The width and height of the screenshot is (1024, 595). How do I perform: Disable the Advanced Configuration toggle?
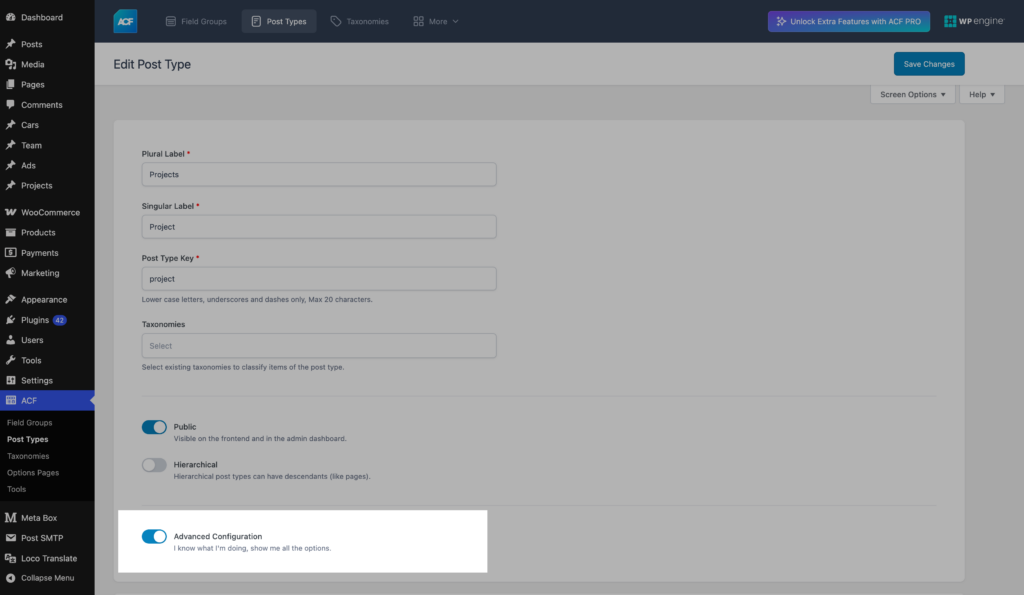(x=154, y=536)
